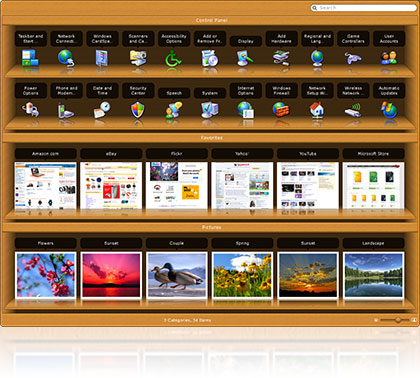Image resolution: width=420 pixels, height=378 pixels.
Task: Click the Amazon.com label
Action: 46,154
